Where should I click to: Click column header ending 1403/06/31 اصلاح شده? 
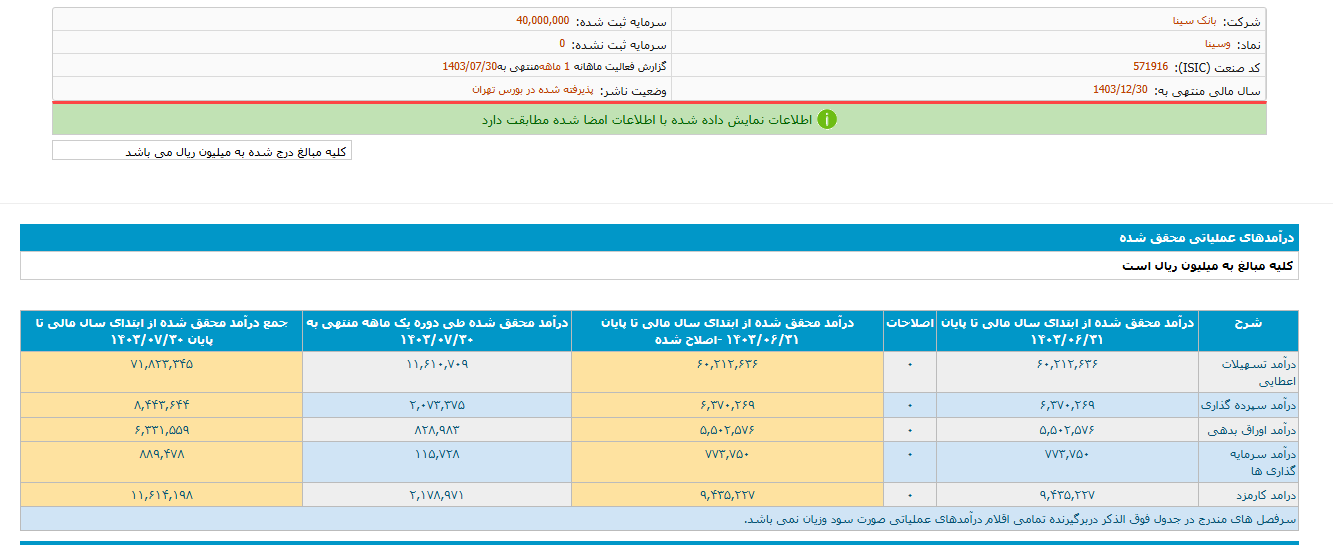[x=727, y=331]
